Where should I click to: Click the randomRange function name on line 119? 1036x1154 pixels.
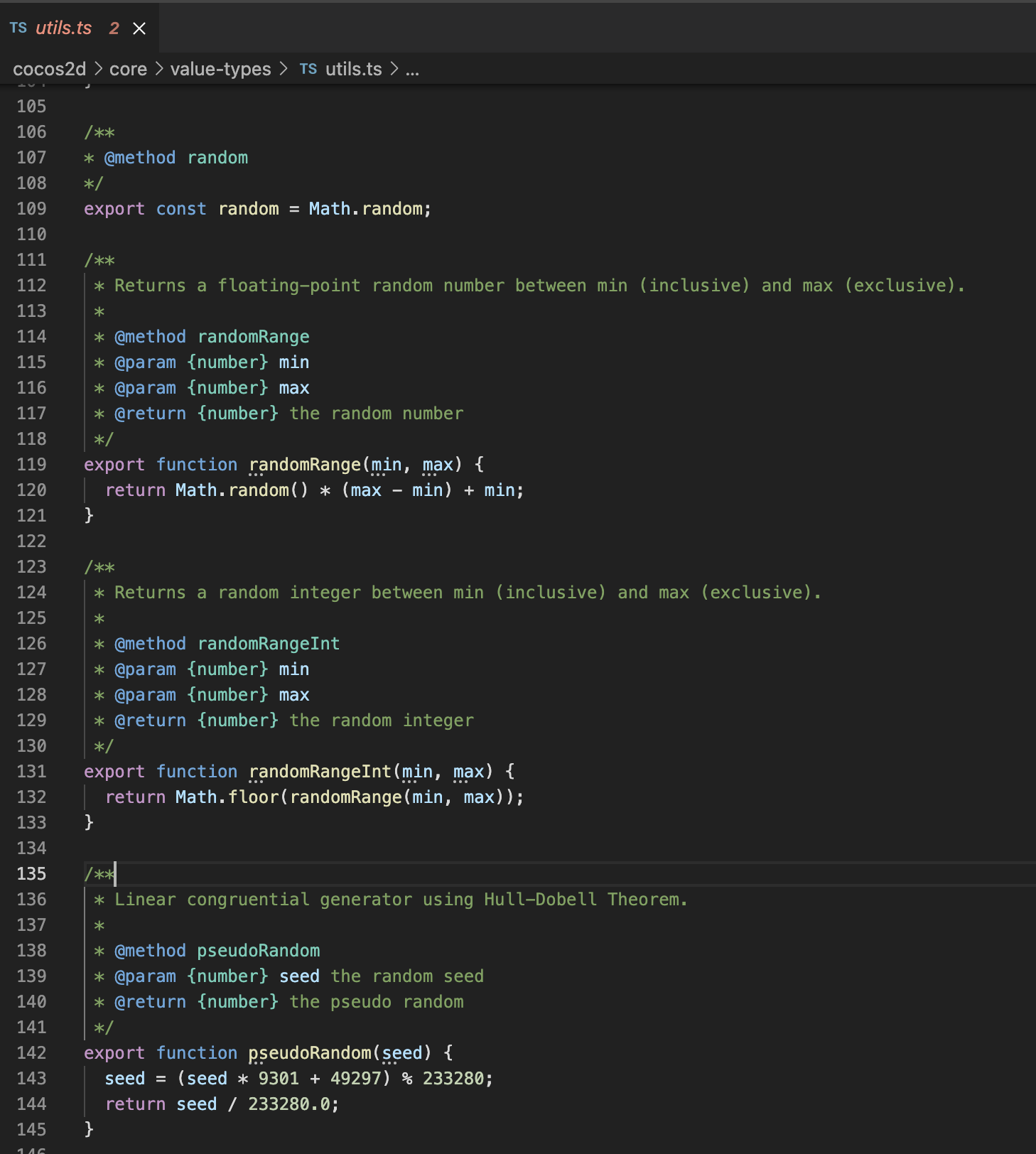point(305,465)
